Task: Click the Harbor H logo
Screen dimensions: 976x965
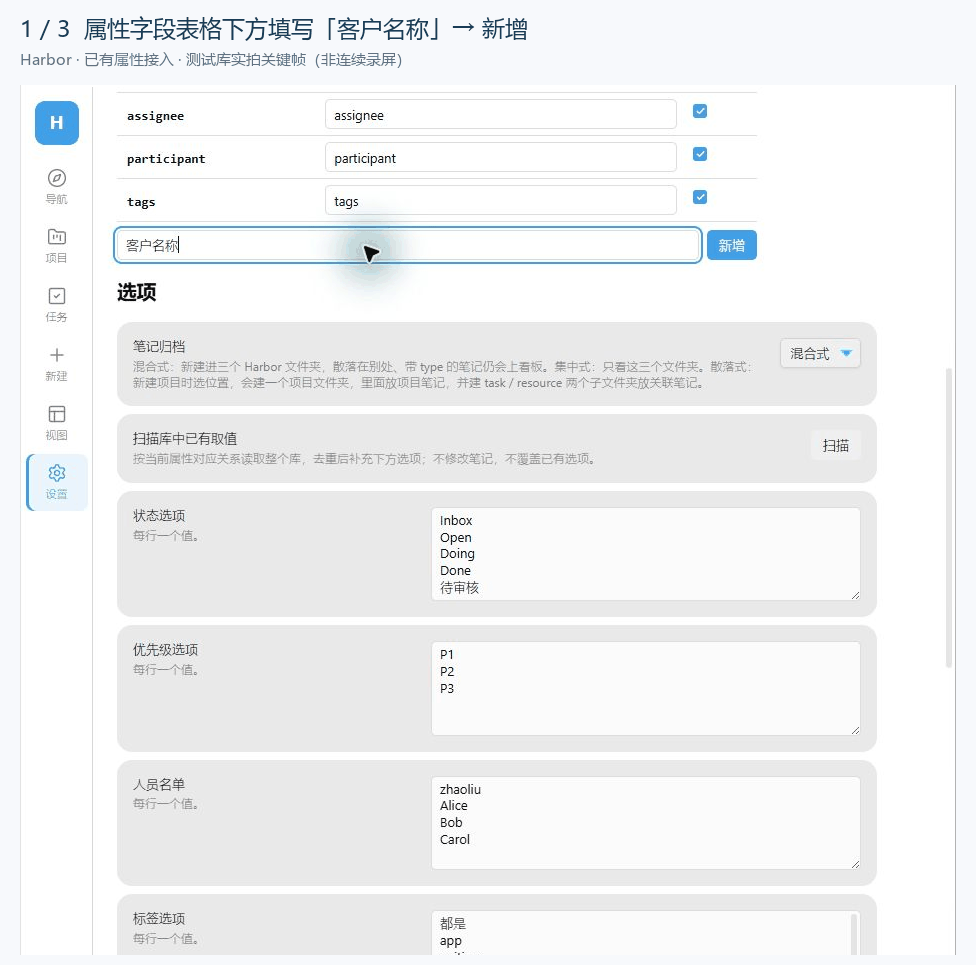Action: click(x=57, y=123)
